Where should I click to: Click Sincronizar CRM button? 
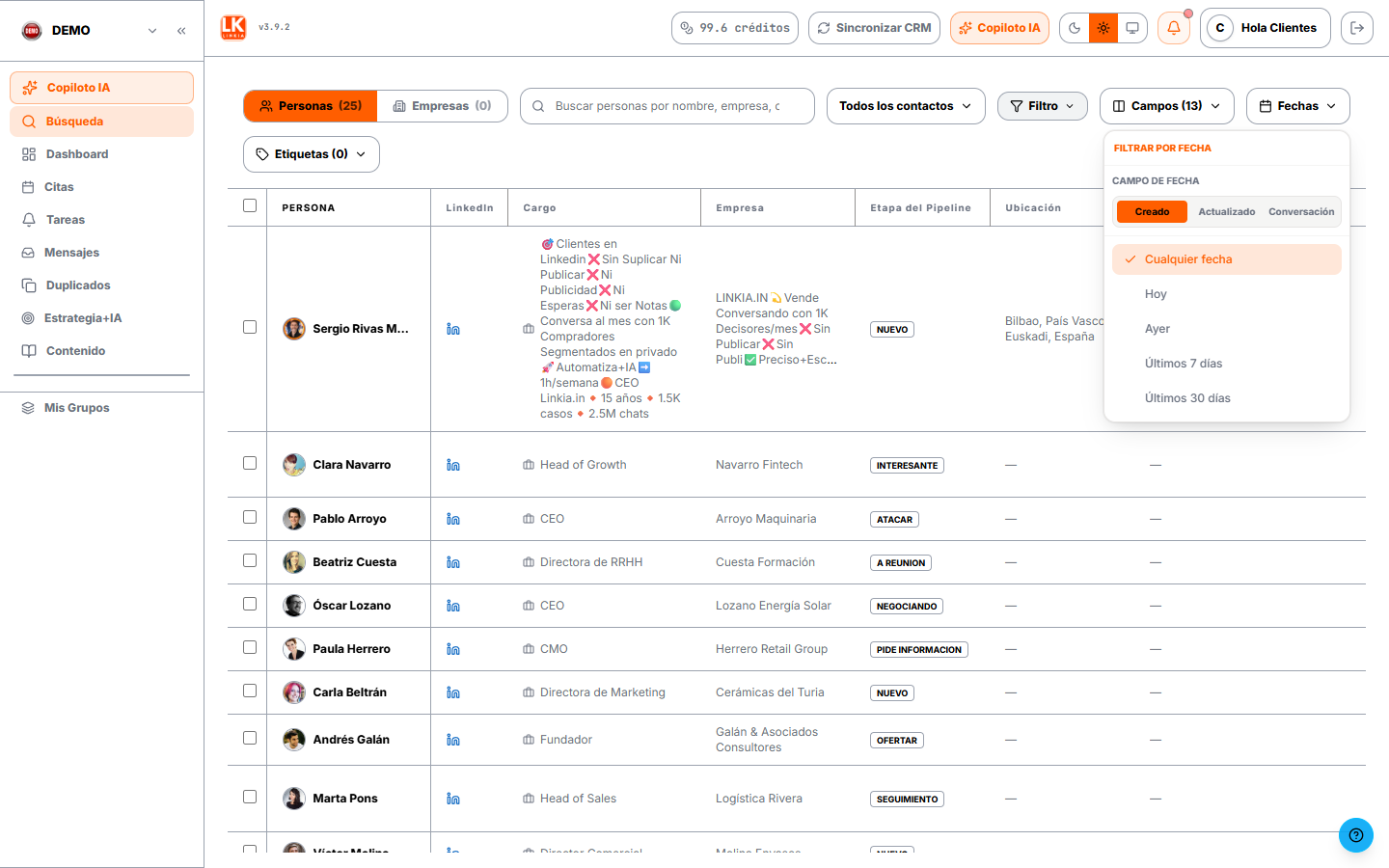coord(874,28)
